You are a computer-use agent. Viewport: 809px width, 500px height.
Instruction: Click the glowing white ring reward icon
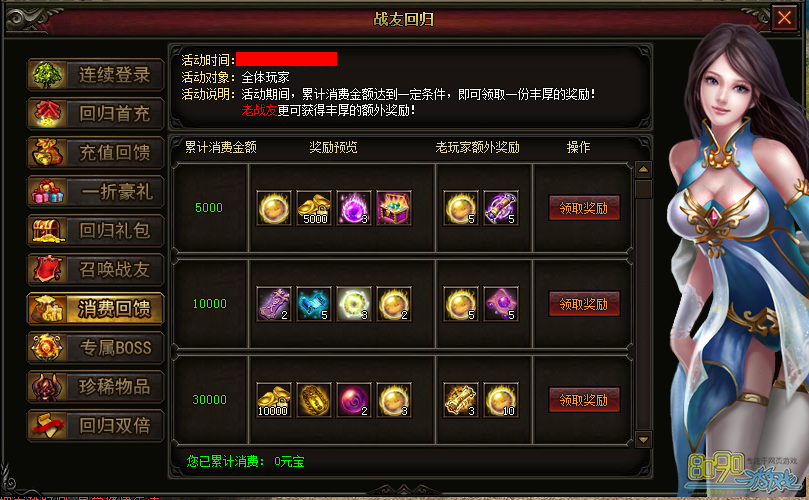tap(353, 304)
